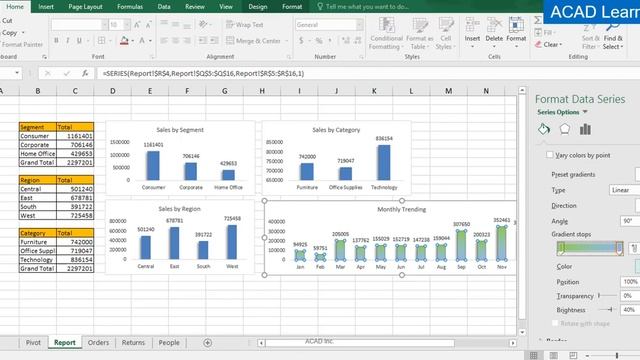Expand the Series Options dropdown arrow
The image size is (640, 360).
585,112
